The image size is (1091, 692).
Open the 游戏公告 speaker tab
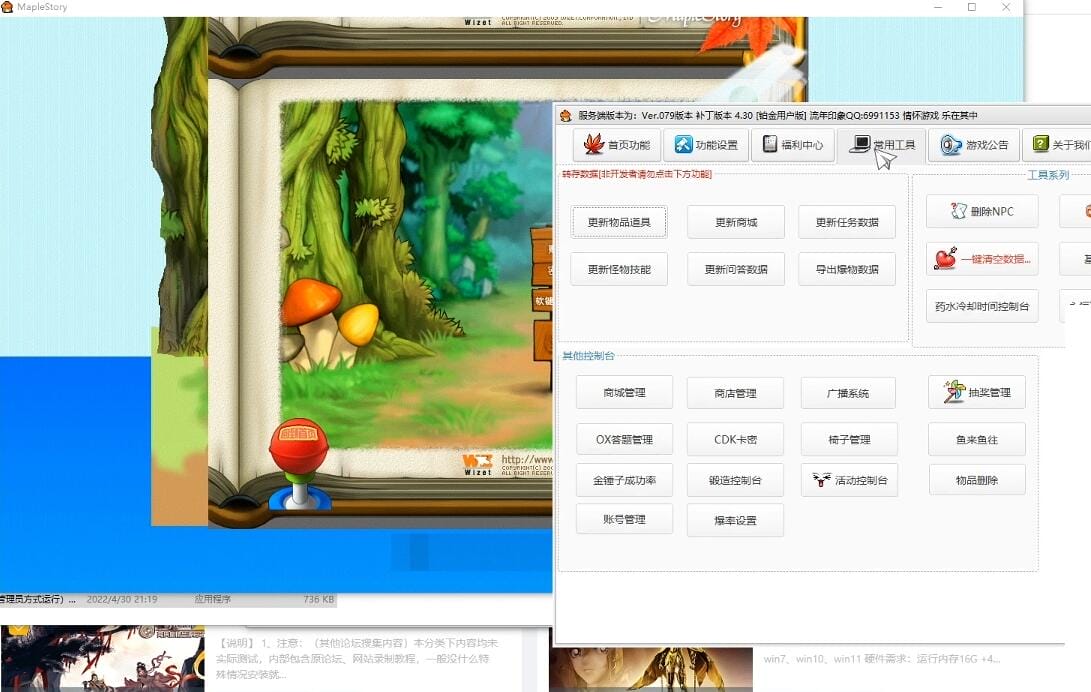[973, 145]
